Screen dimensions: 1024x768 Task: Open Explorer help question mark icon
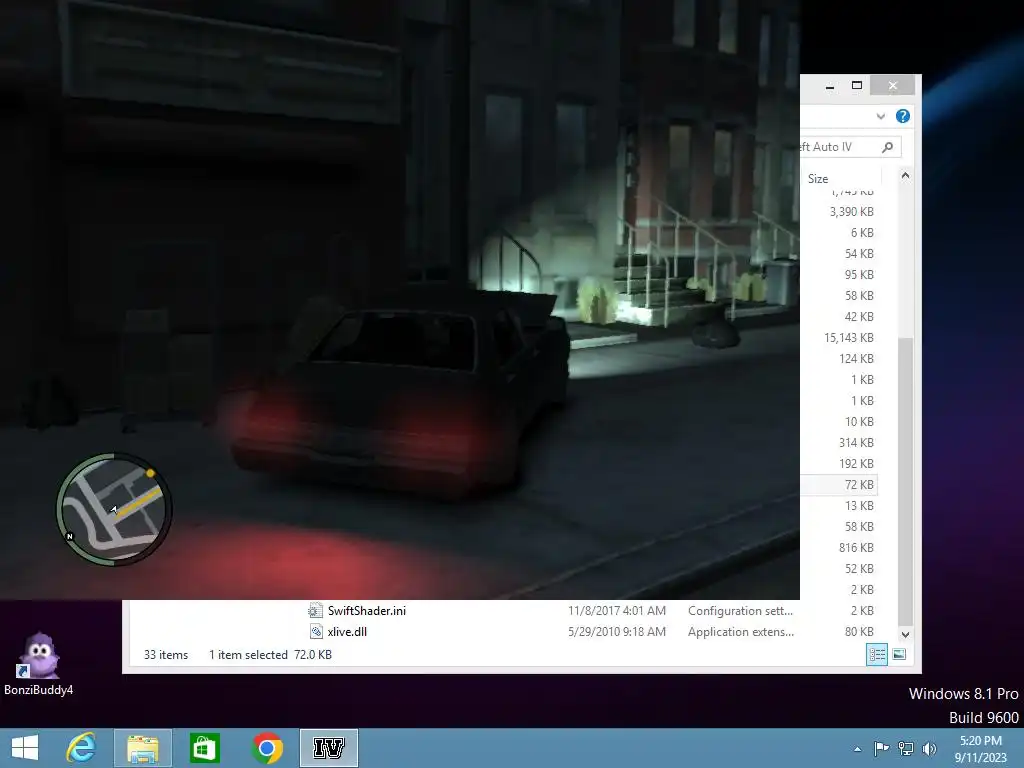pos(903,116)
